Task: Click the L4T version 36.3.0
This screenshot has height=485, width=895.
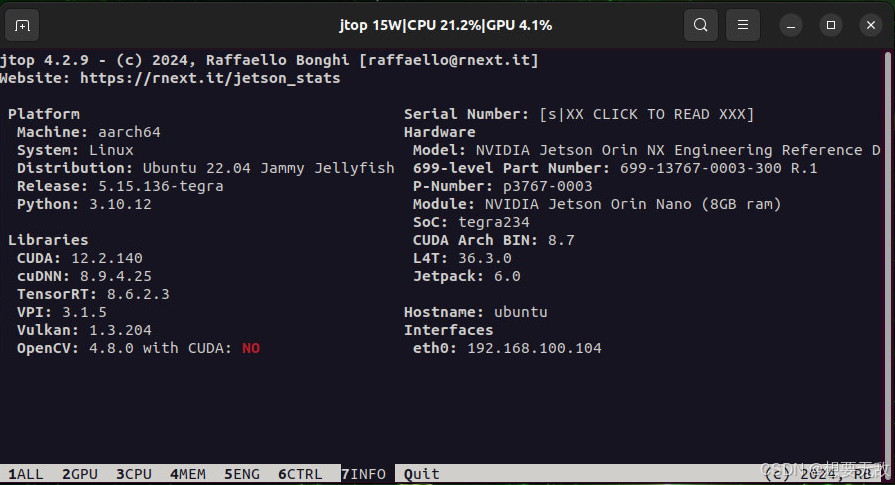Action: [485, 258]
